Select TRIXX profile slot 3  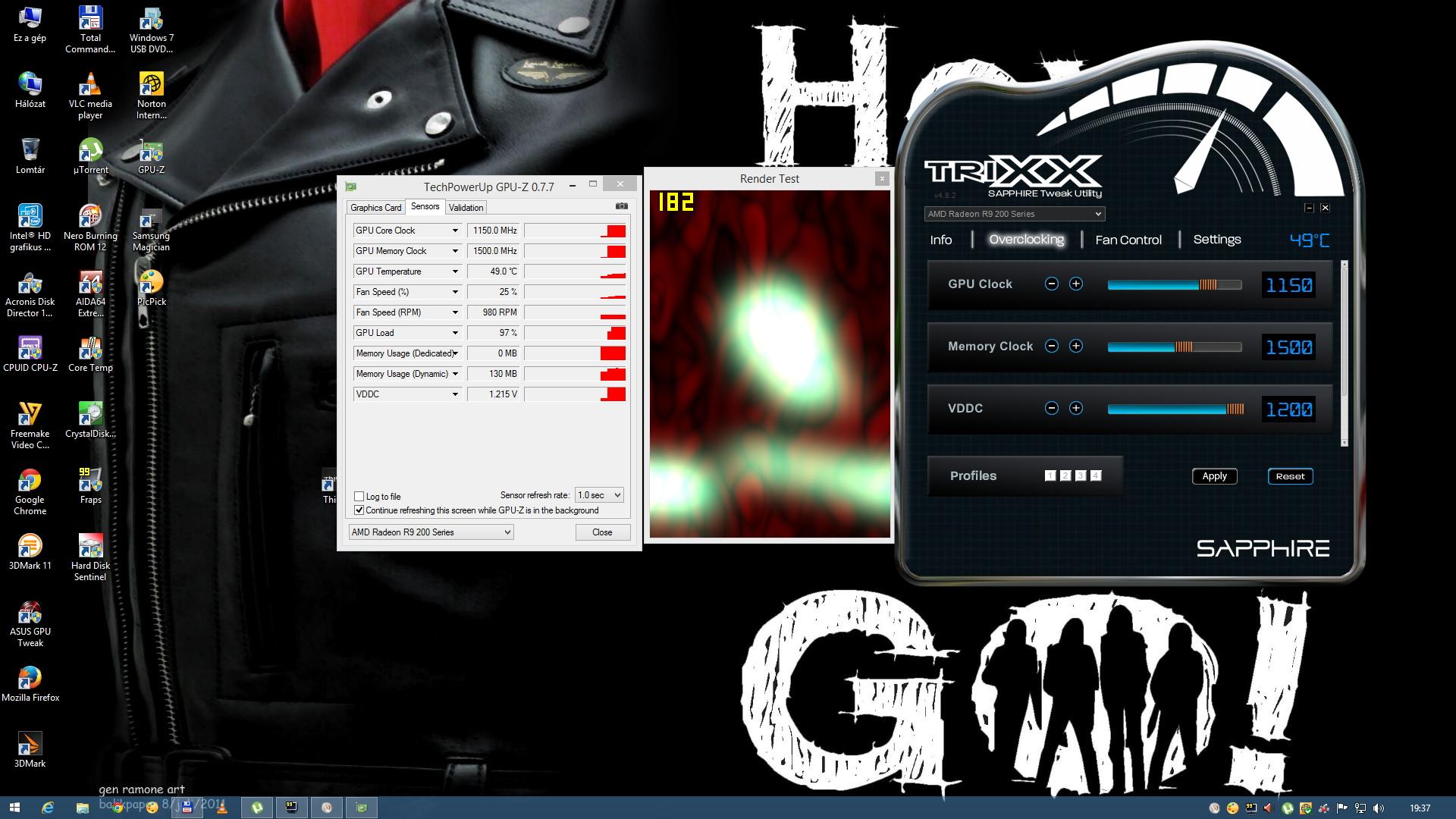[1081, 475]
